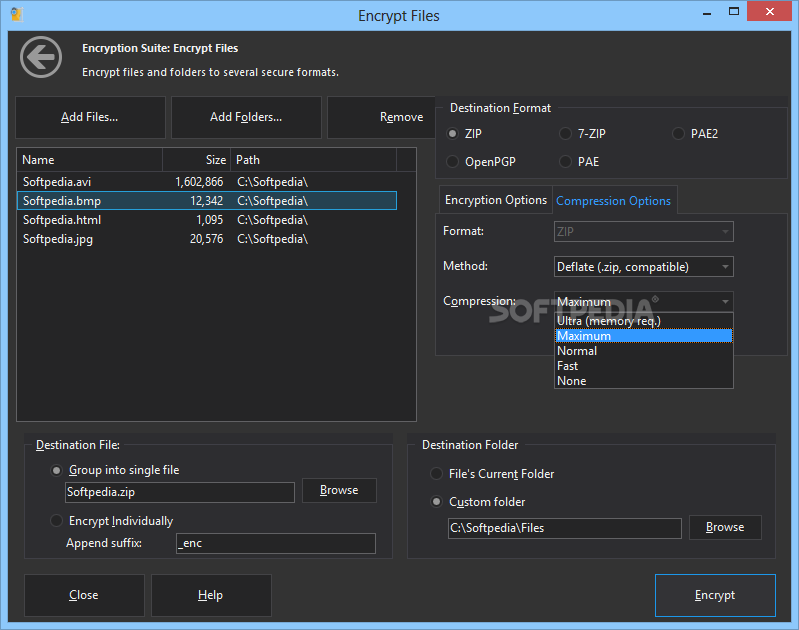This screenshot has width=799, height=630.
Task: Click the C:\Softpedia\Files folder field
Action: coord(565,528)
